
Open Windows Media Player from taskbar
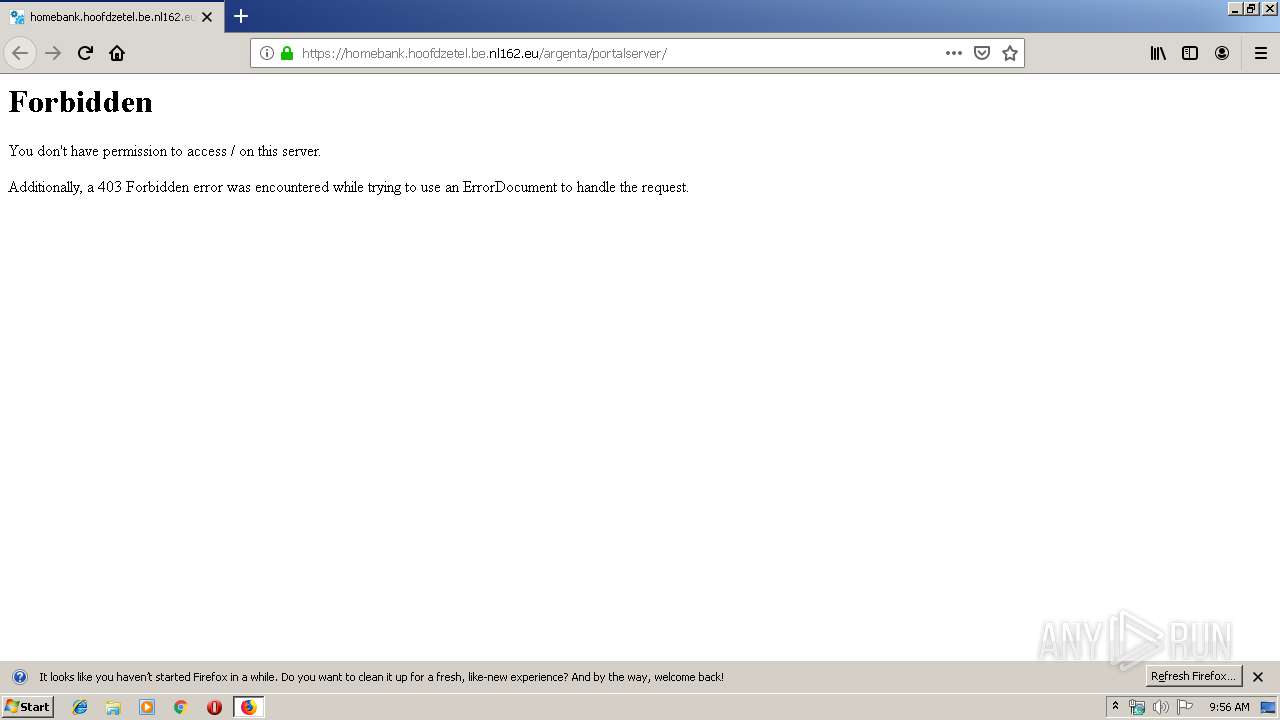pyautogui.click(x=147, y=707)
